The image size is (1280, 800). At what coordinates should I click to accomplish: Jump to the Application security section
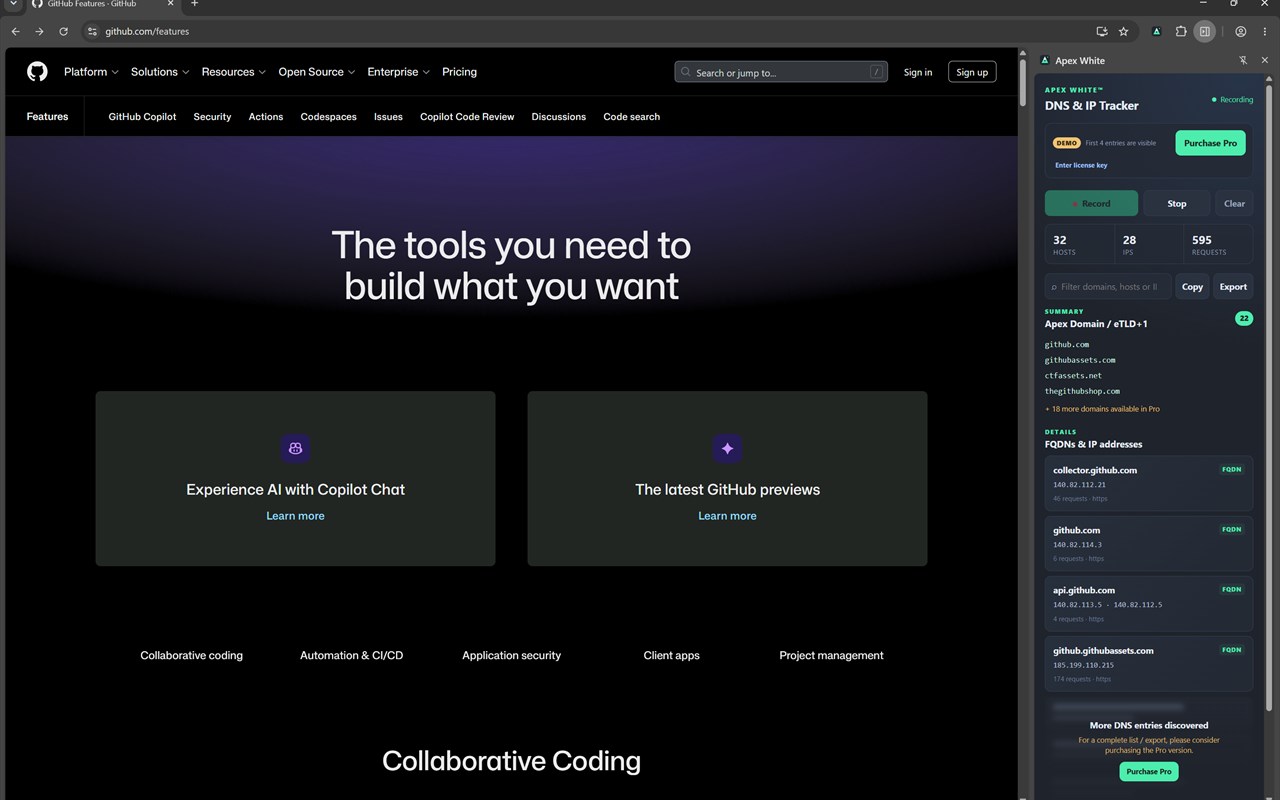pyautogui.click(x=511, y=656)
